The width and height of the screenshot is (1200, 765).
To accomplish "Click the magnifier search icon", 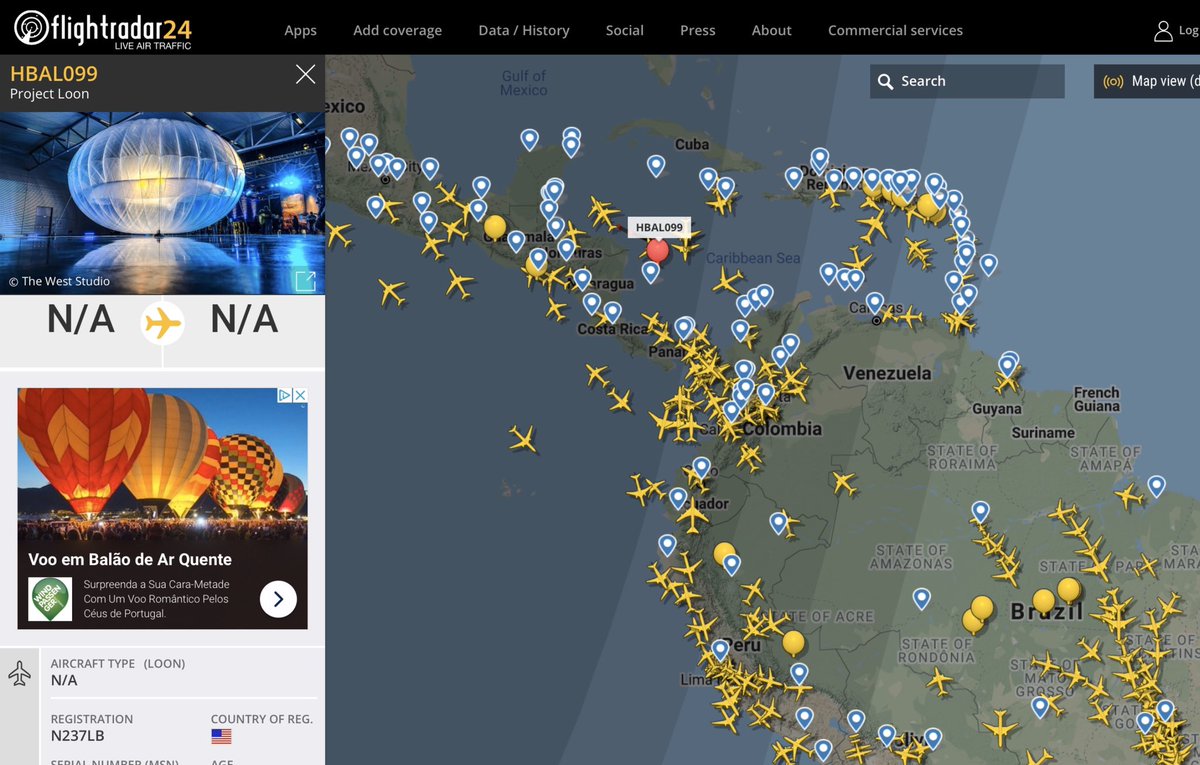I will [885, 81].
